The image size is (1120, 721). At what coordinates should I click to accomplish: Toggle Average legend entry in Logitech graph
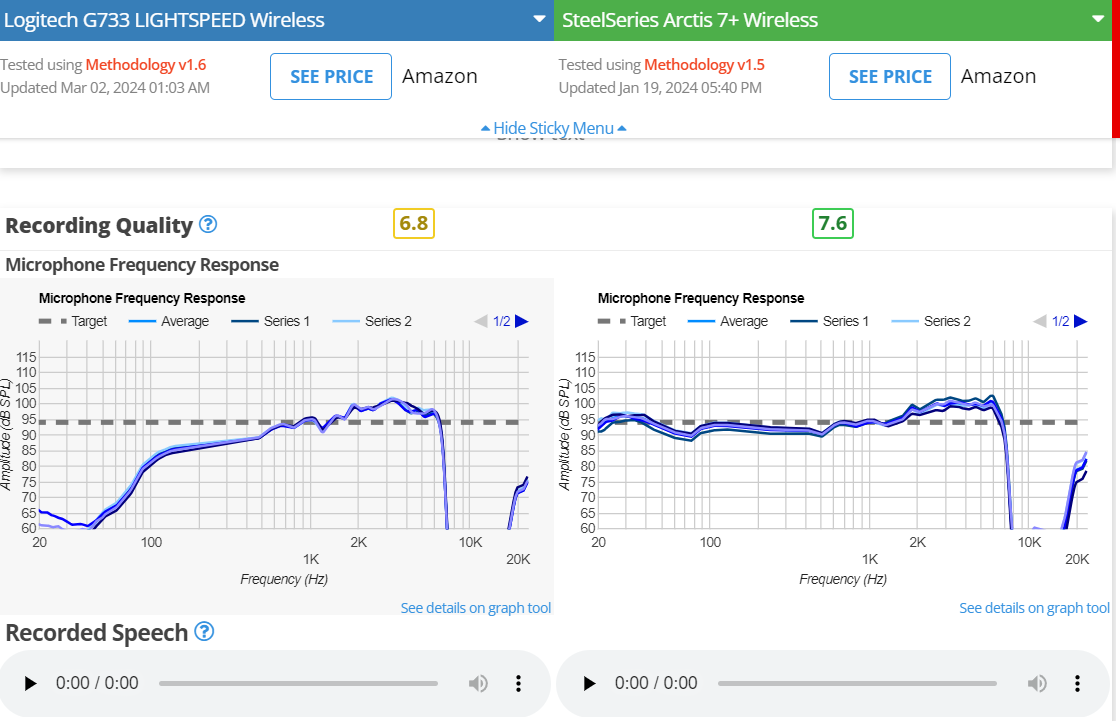169,322
